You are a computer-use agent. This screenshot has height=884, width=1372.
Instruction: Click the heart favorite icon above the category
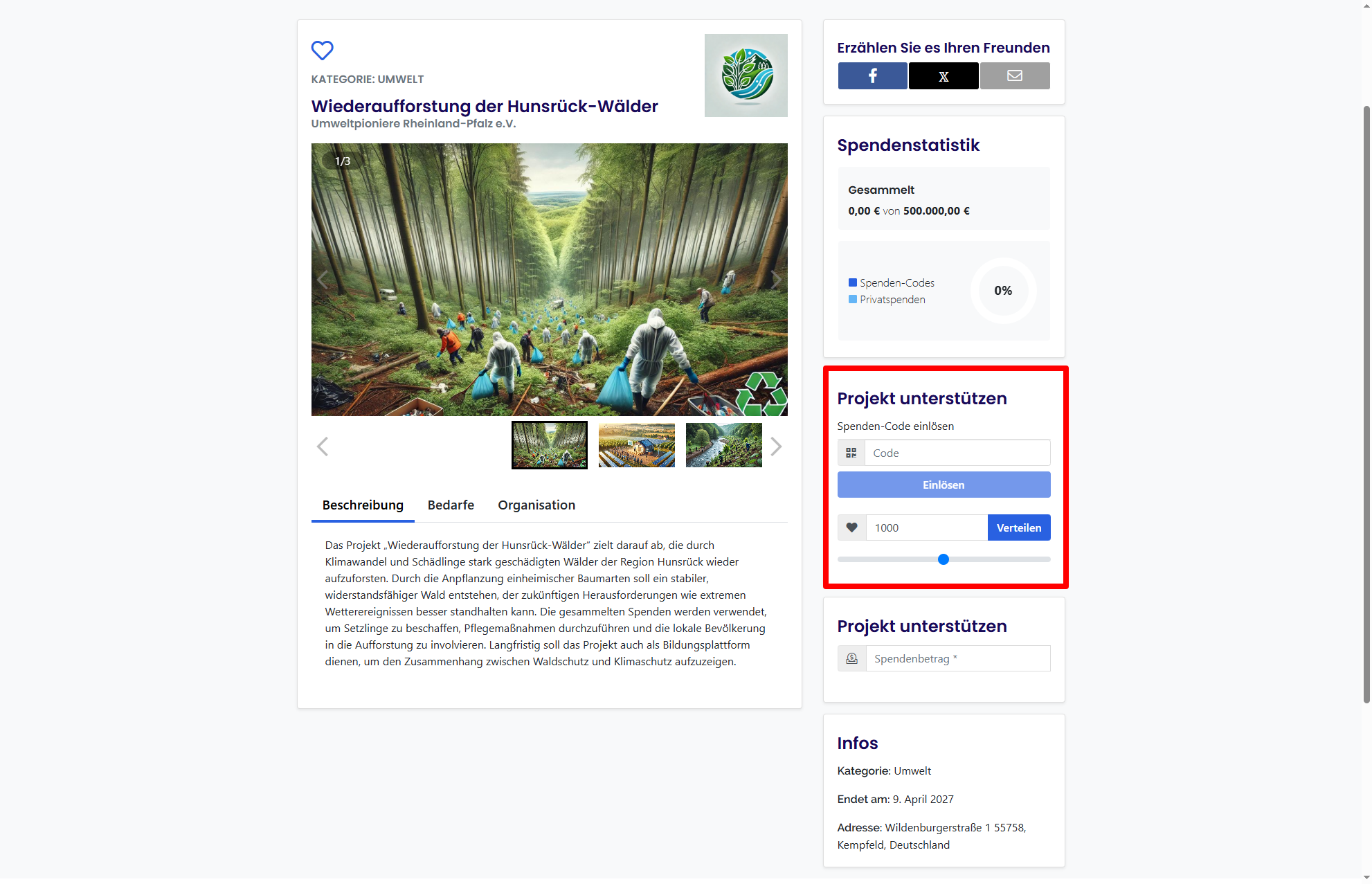click(x=322, y=50)
